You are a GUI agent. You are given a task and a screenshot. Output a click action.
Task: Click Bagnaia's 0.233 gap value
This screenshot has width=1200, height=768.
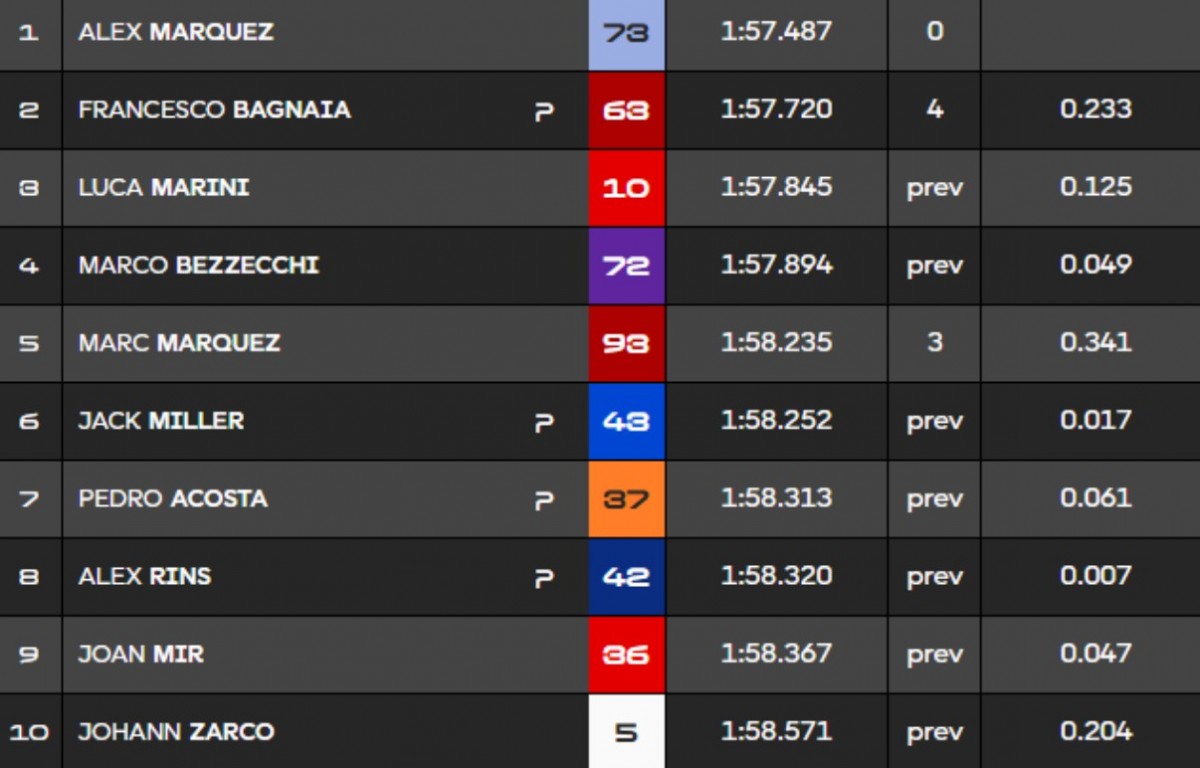tap(1096, 109)
